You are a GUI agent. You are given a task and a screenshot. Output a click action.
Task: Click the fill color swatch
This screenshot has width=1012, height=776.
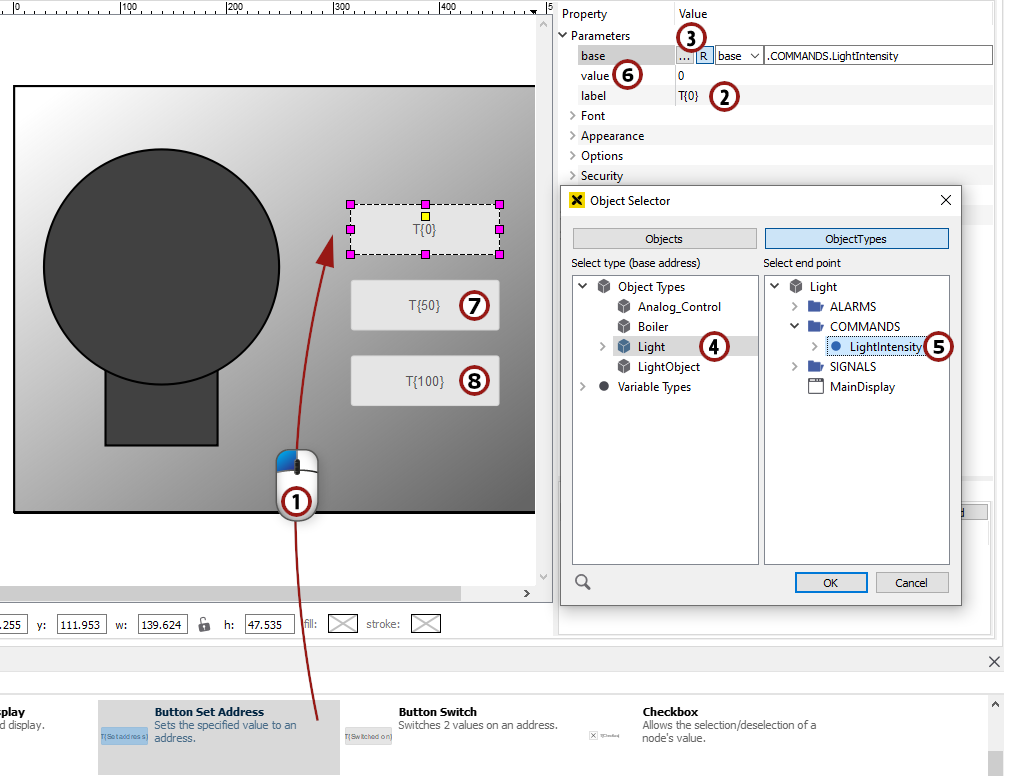343,623
